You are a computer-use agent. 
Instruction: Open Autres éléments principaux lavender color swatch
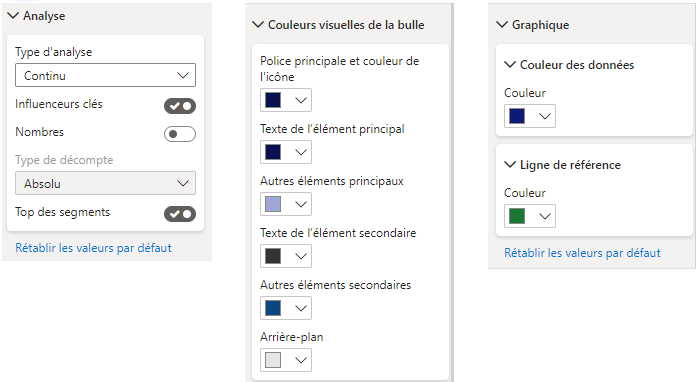click(x=286, y=204)
